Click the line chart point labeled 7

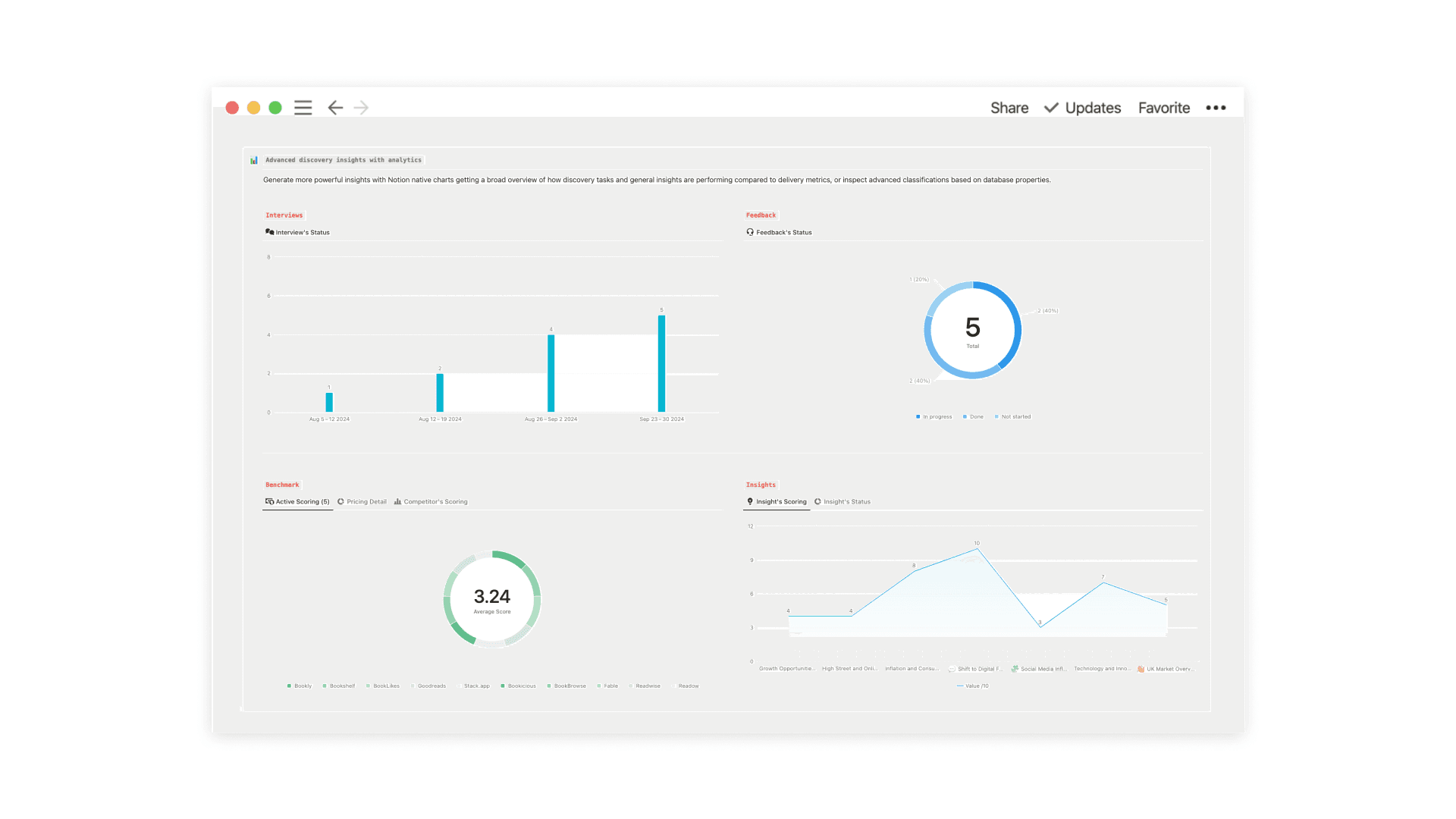[1103, 582]
